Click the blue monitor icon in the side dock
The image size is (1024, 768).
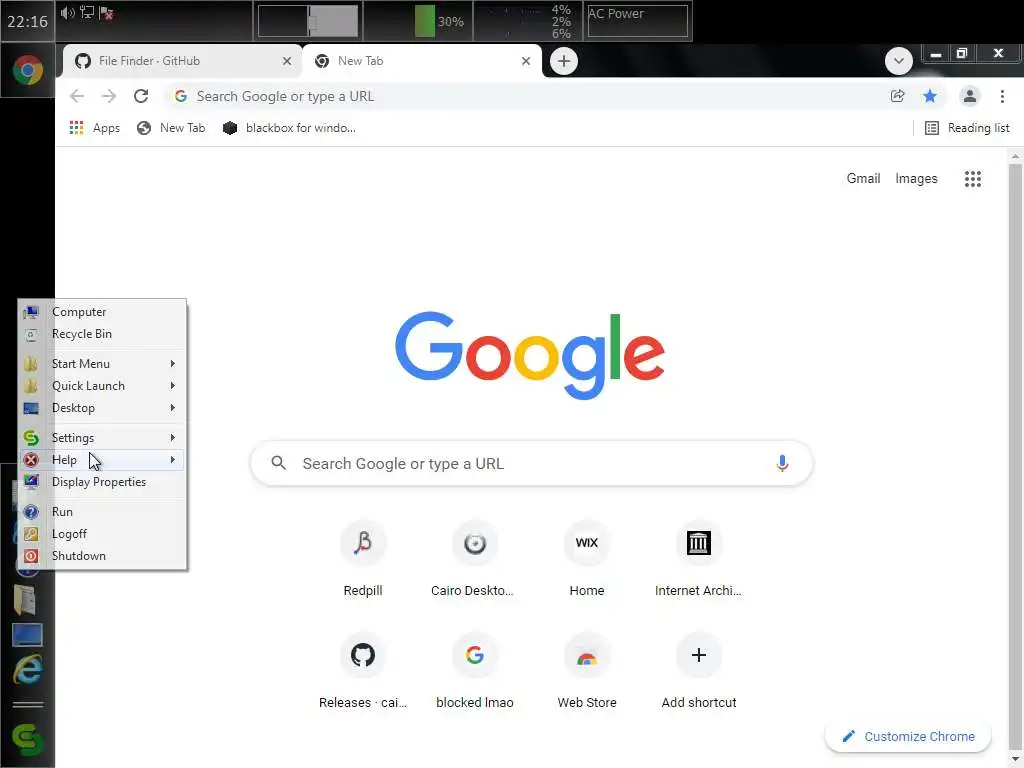tap(27, 635)
